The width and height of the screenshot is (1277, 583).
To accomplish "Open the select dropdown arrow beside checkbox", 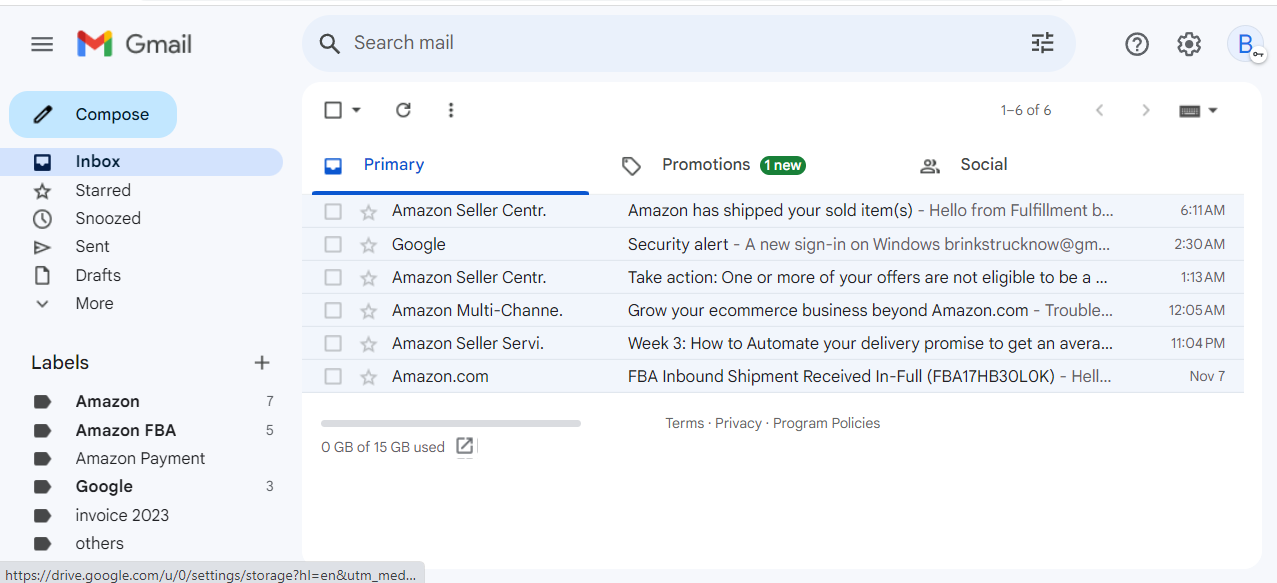I will click(356, 110).
